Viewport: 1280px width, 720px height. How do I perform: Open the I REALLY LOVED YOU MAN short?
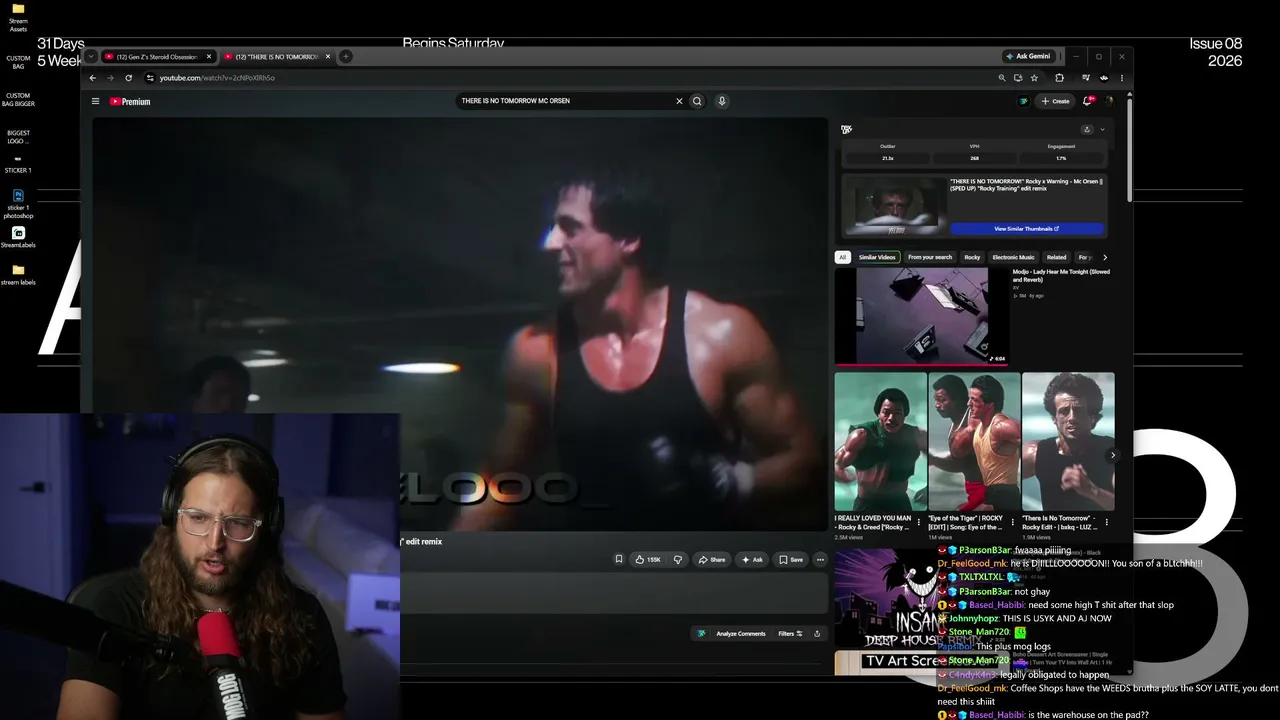coord(880,442)
